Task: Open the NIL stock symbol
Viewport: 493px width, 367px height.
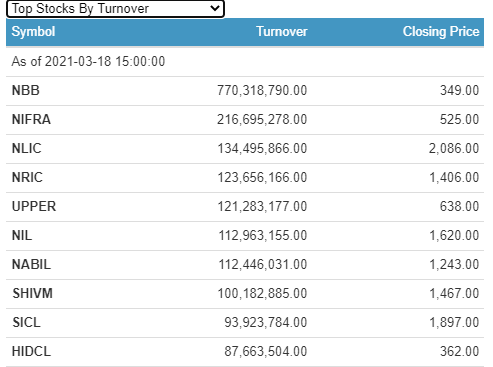Action: (x=22, y=235)
